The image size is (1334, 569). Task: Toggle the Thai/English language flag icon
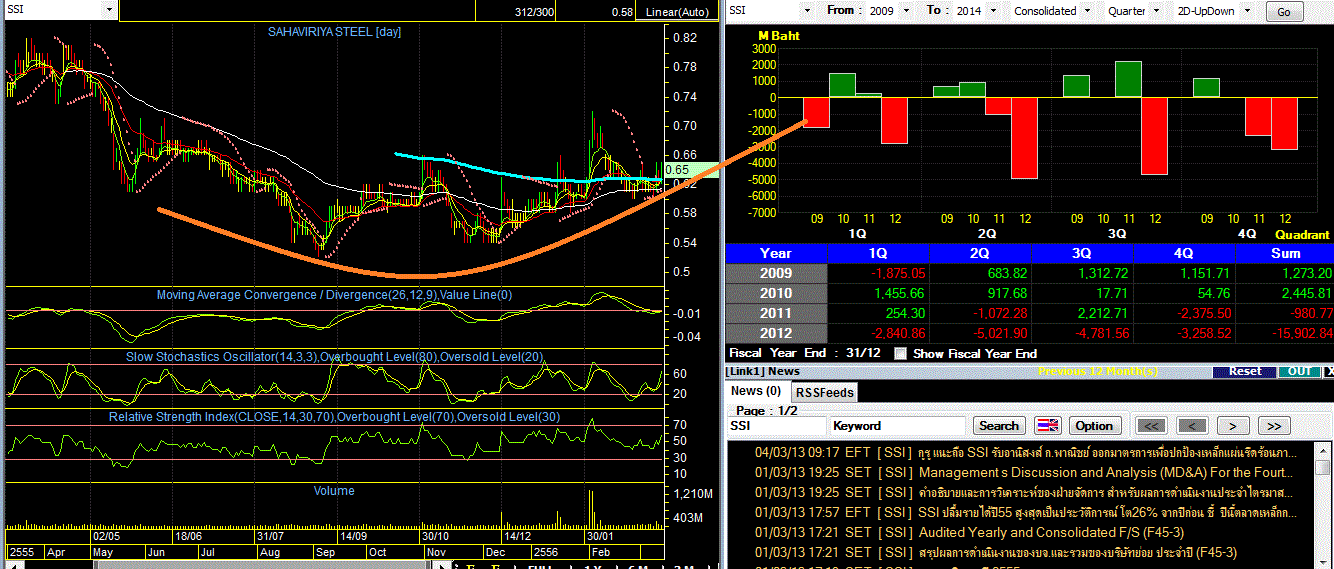point(1047,425)
